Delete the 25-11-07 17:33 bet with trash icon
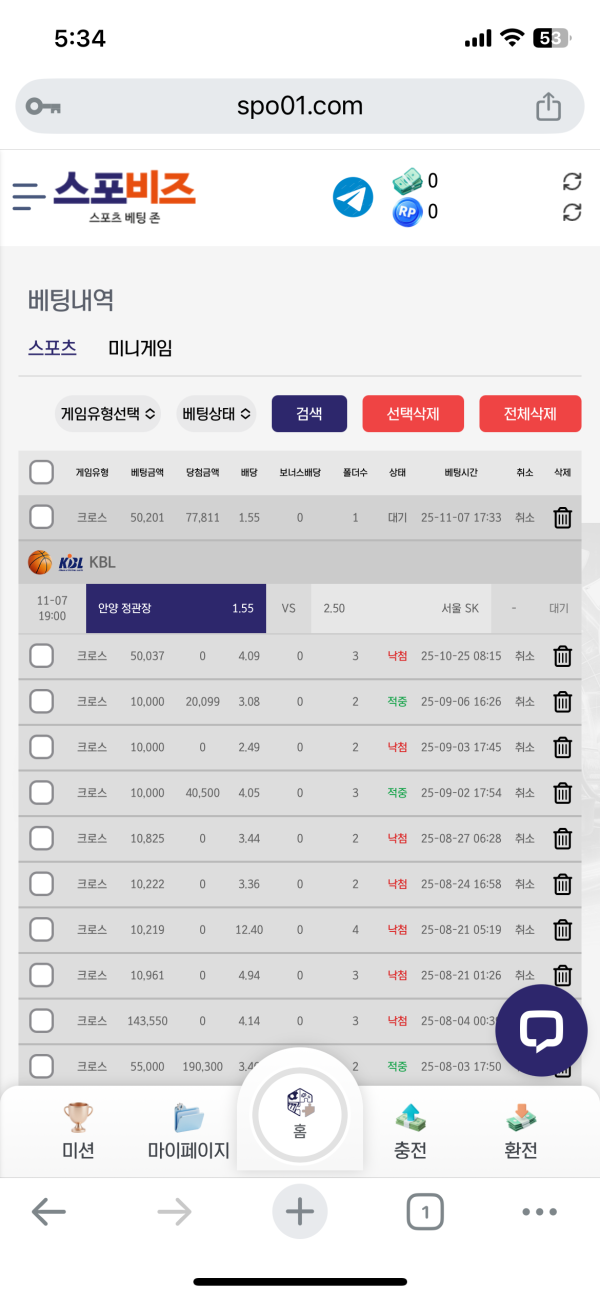600x1298 pixels. (563, 517)
